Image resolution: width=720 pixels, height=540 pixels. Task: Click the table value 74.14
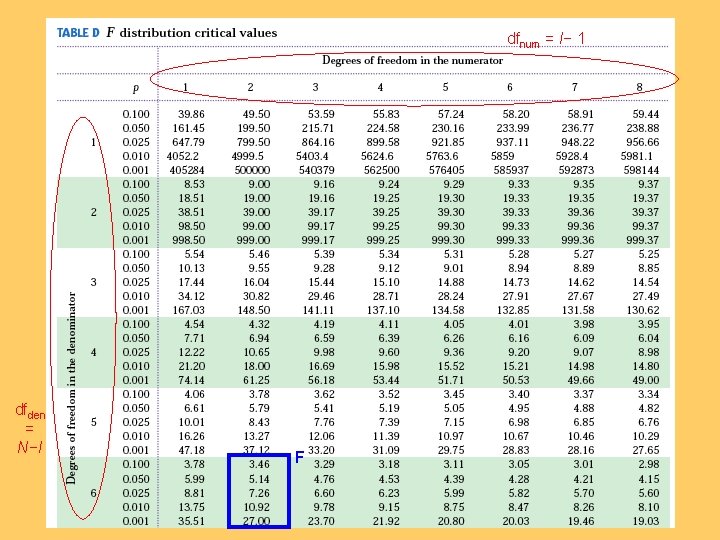click(x=191, y=380)
